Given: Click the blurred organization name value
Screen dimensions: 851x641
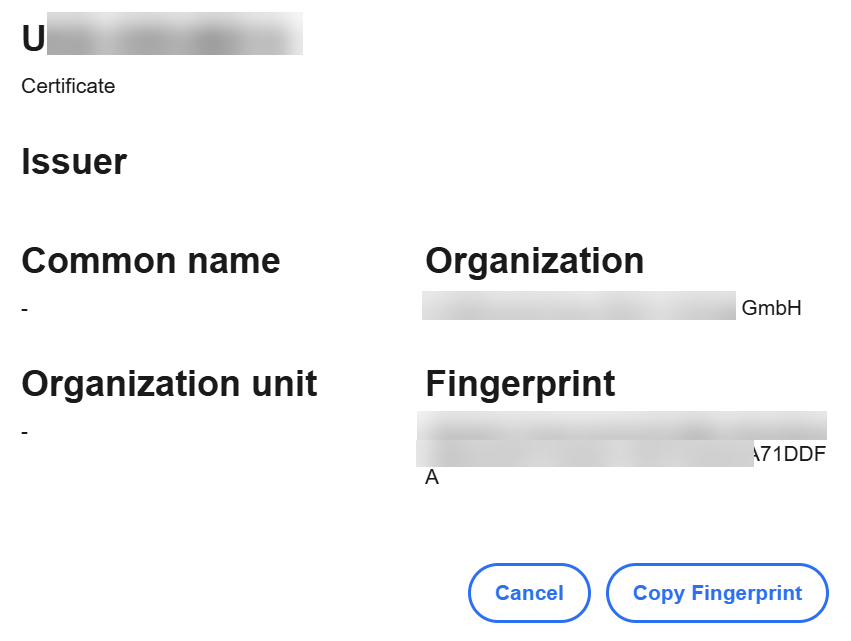Looking at the screenshot, I should coord(578,306).
